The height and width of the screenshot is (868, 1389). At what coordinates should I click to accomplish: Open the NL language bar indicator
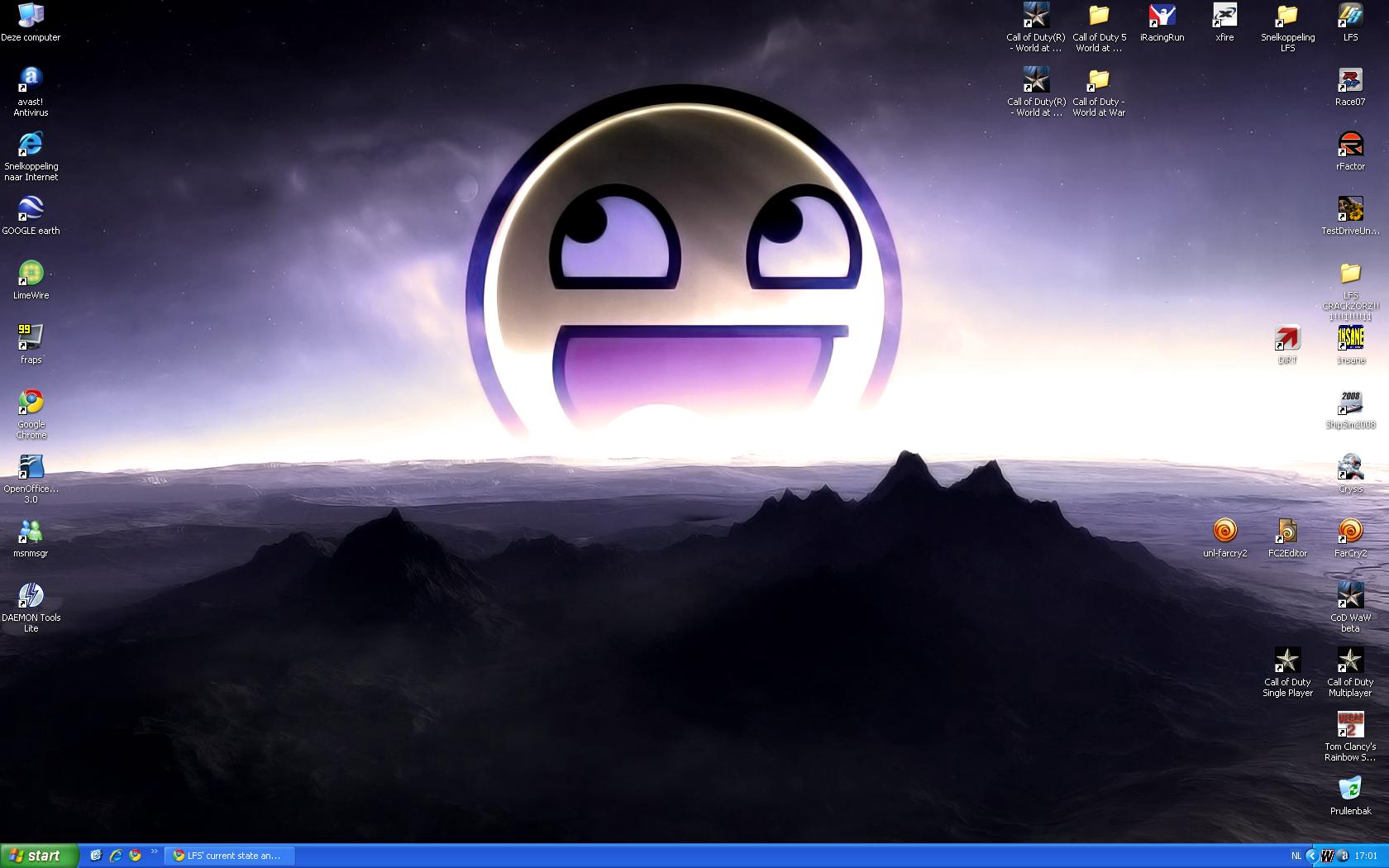[1296, 856]
